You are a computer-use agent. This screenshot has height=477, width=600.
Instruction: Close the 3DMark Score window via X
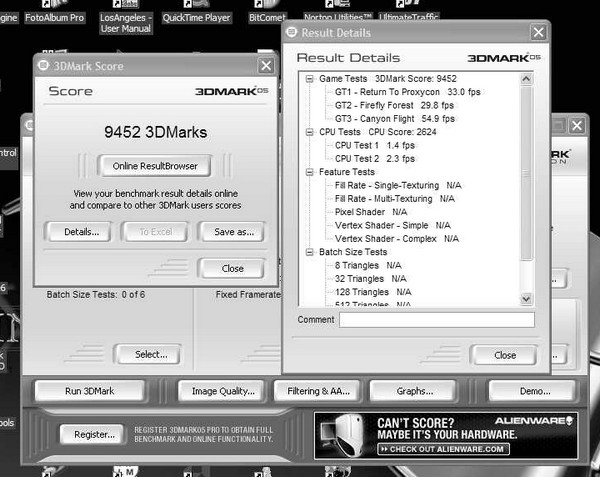coord(266,66)
